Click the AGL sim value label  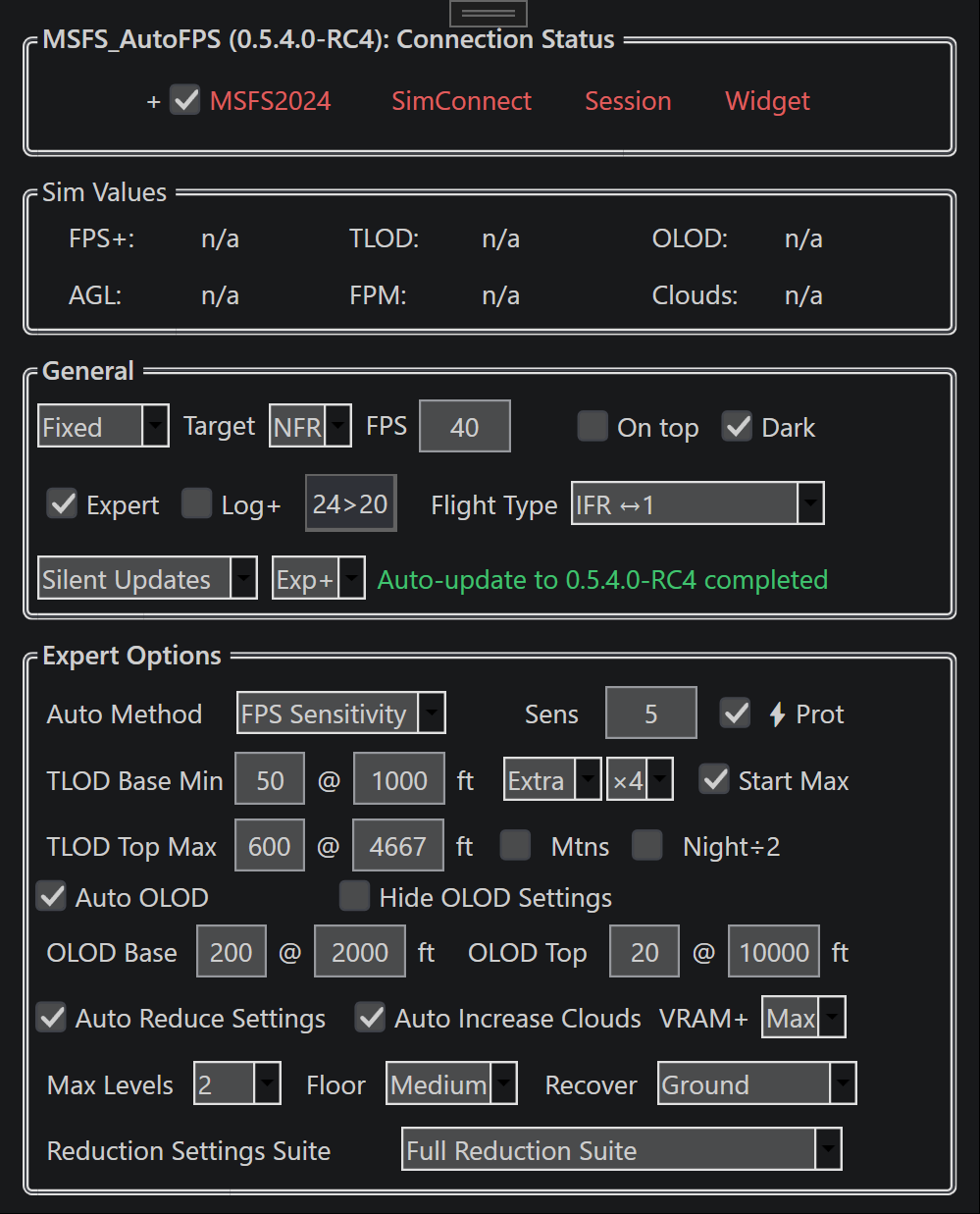click(x=95, y=295)
